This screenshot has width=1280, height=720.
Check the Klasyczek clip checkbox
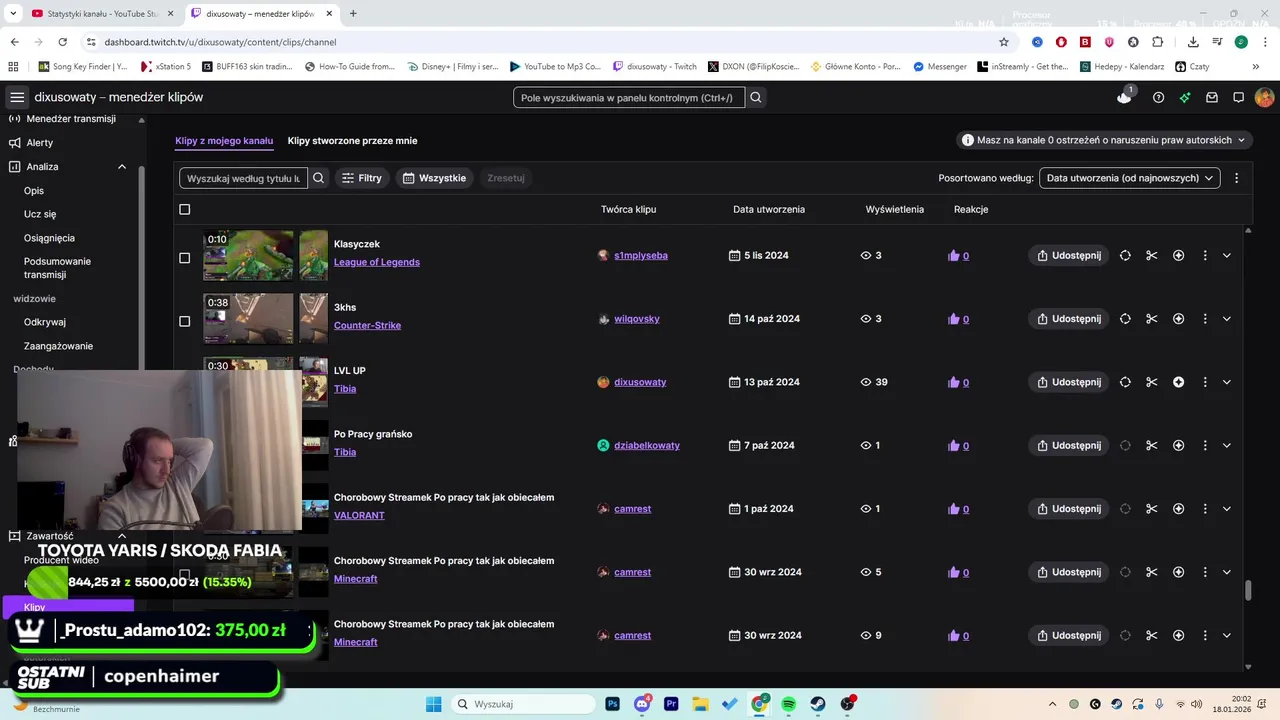pos(184,258)
